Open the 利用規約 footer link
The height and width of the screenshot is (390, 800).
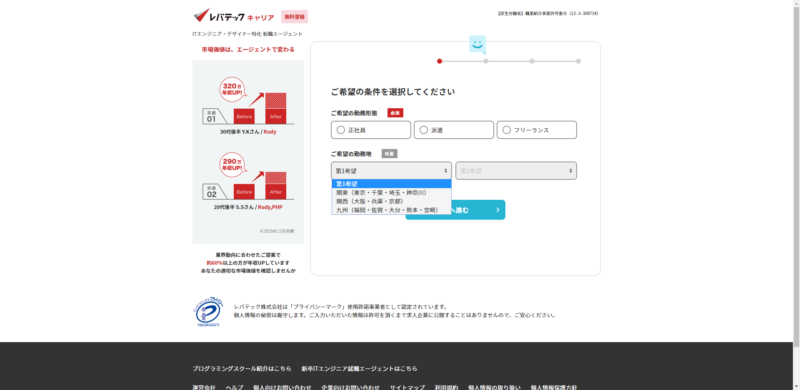point(446,387)
